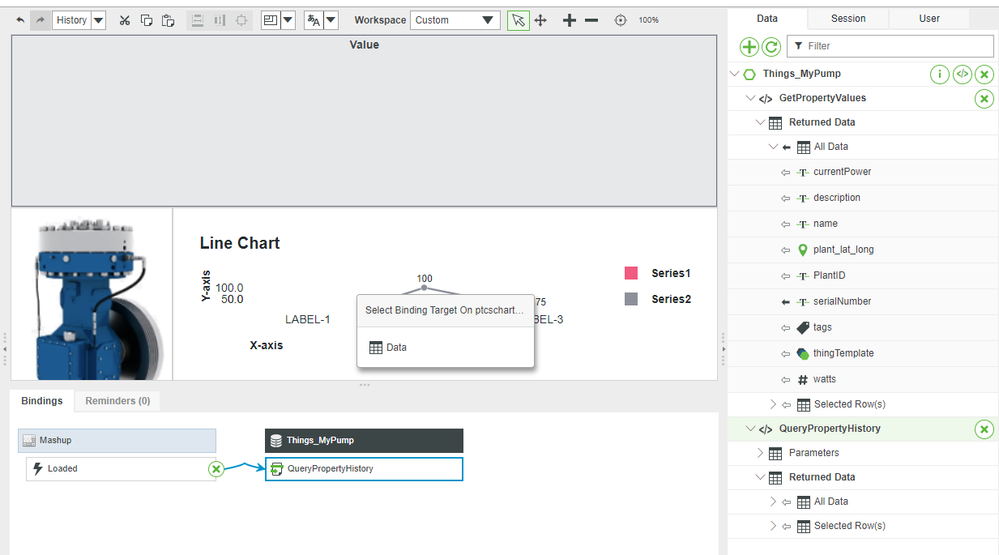Click the zoom in plus icon
Image resolution: width=999 pixels, height=555 pixels.
569,20
